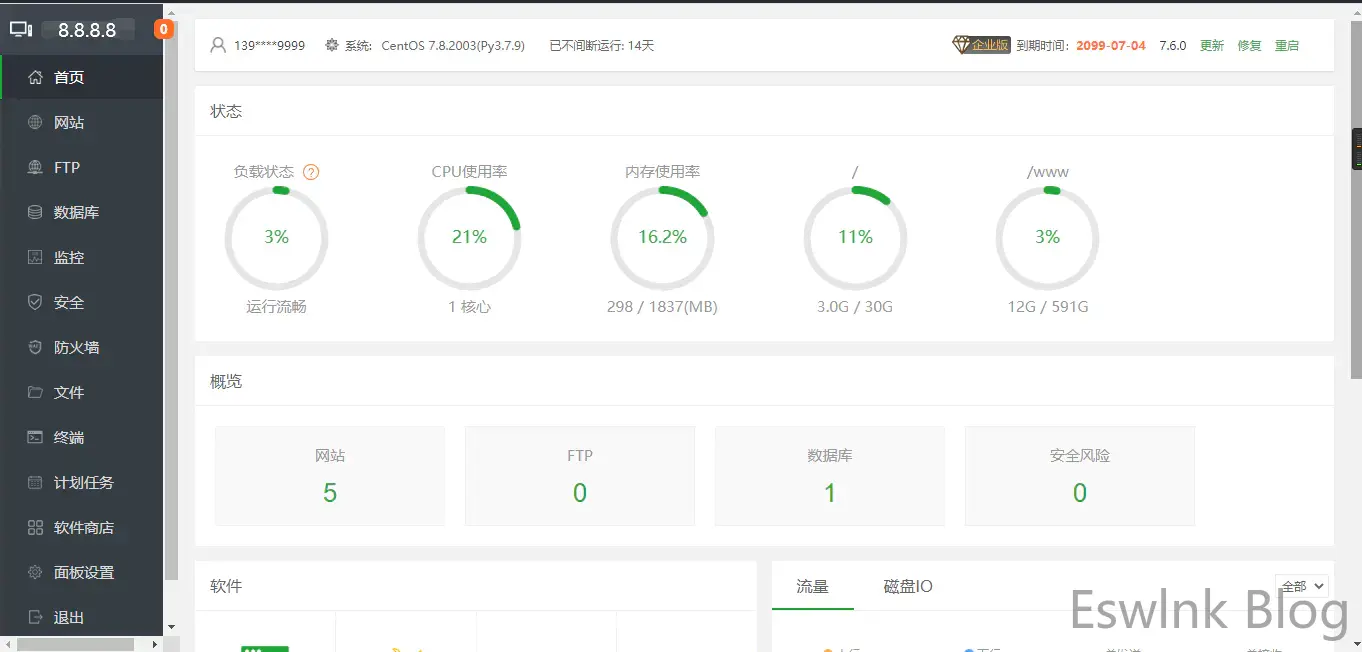
Task: Click the 网站 count overview card
Action: coord(330,476)
